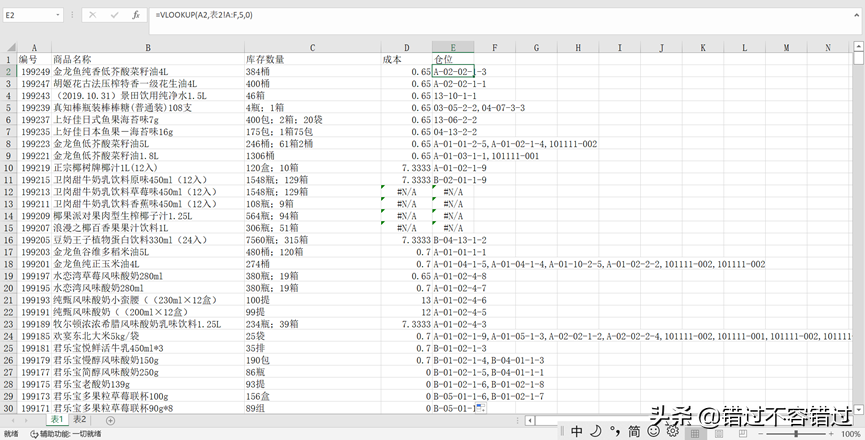Click the Insert Function fx icon

coord(136,15)
